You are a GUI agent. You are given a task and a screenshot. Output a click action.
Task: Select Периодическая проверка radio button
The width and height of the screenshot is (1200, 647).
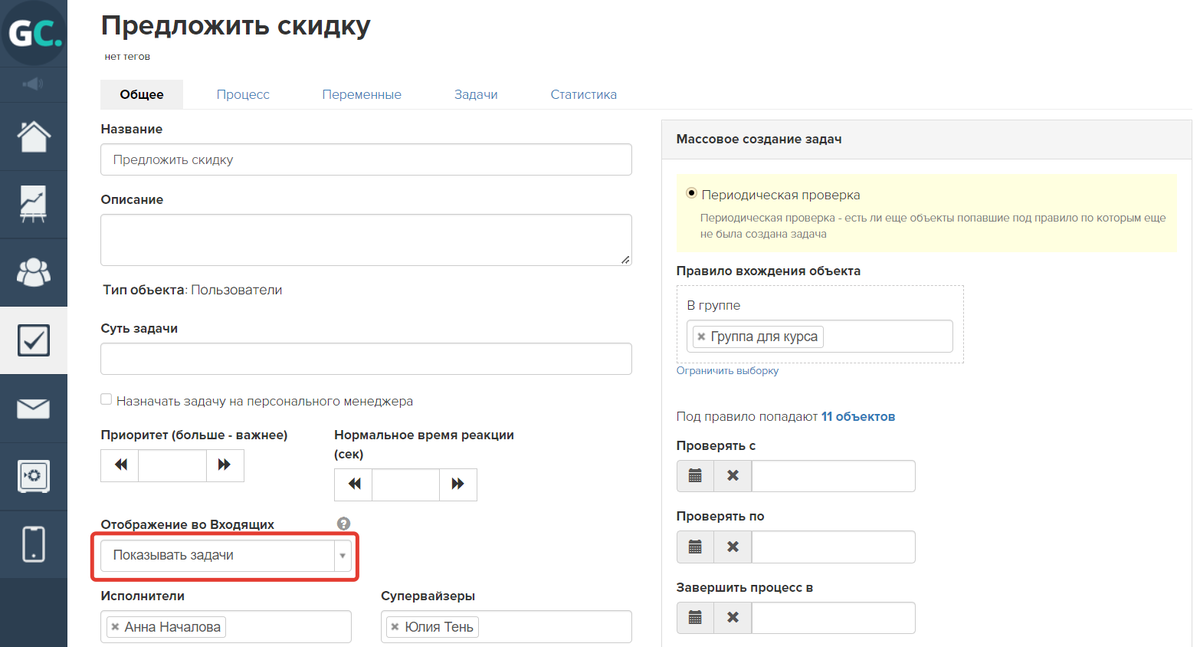[692, 194]
